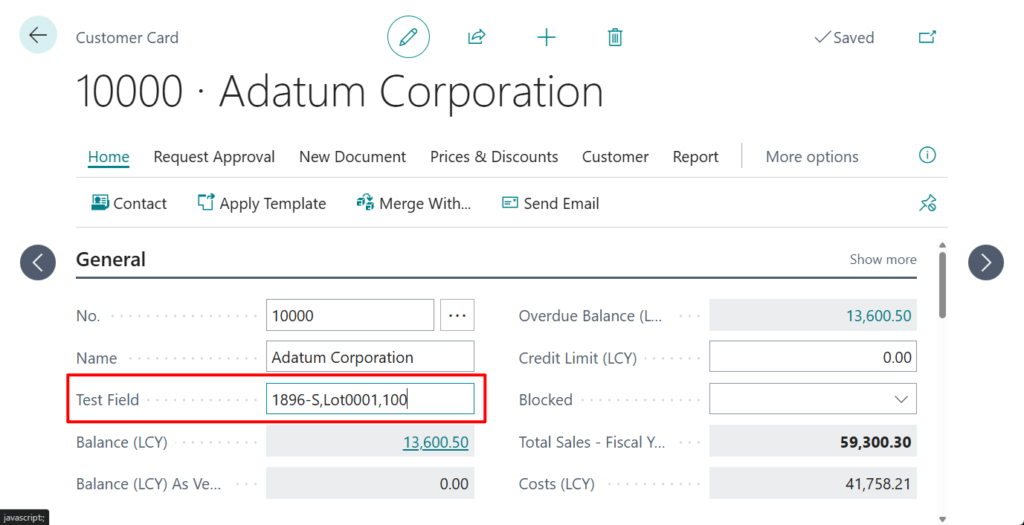This screenshot has width=1024, height=525.
Task: Click into the Test Field input
Action: click(369, 400)
